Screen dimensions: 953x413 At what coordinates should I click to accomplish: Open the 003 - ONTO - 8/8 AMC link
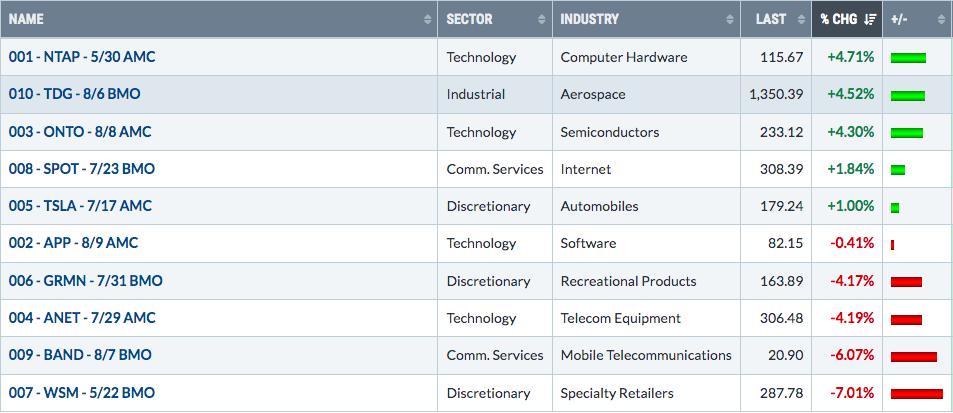80,132
